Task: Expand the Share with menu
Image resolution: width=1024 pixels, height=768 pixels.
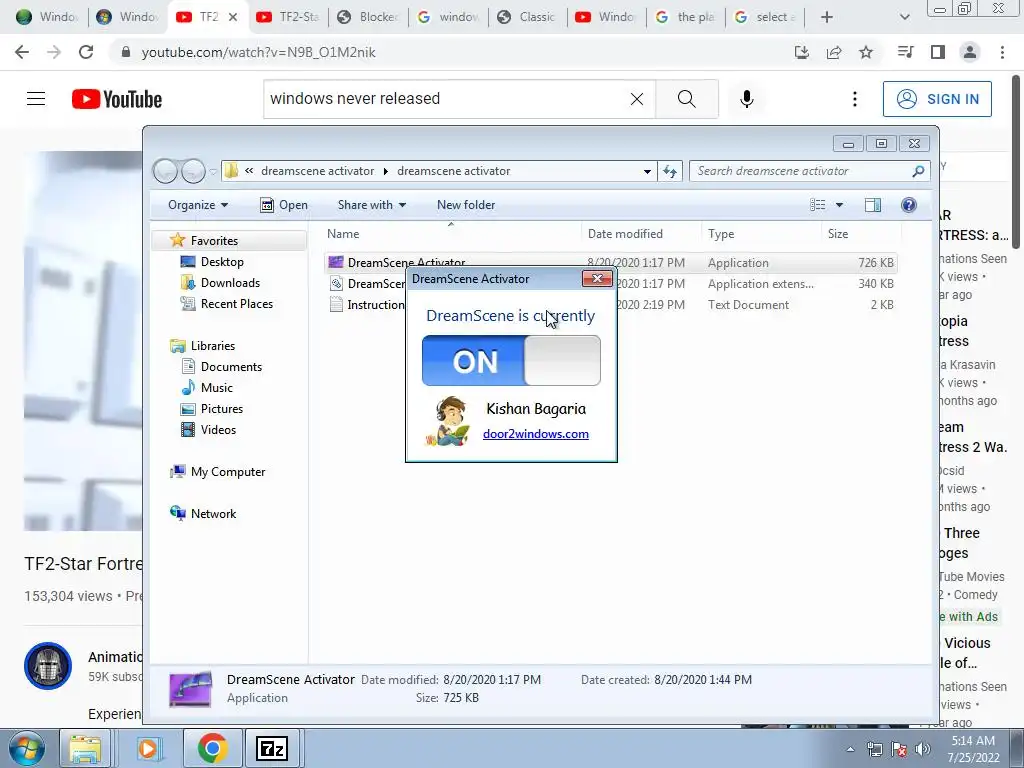Action: [x=372, y=205]
